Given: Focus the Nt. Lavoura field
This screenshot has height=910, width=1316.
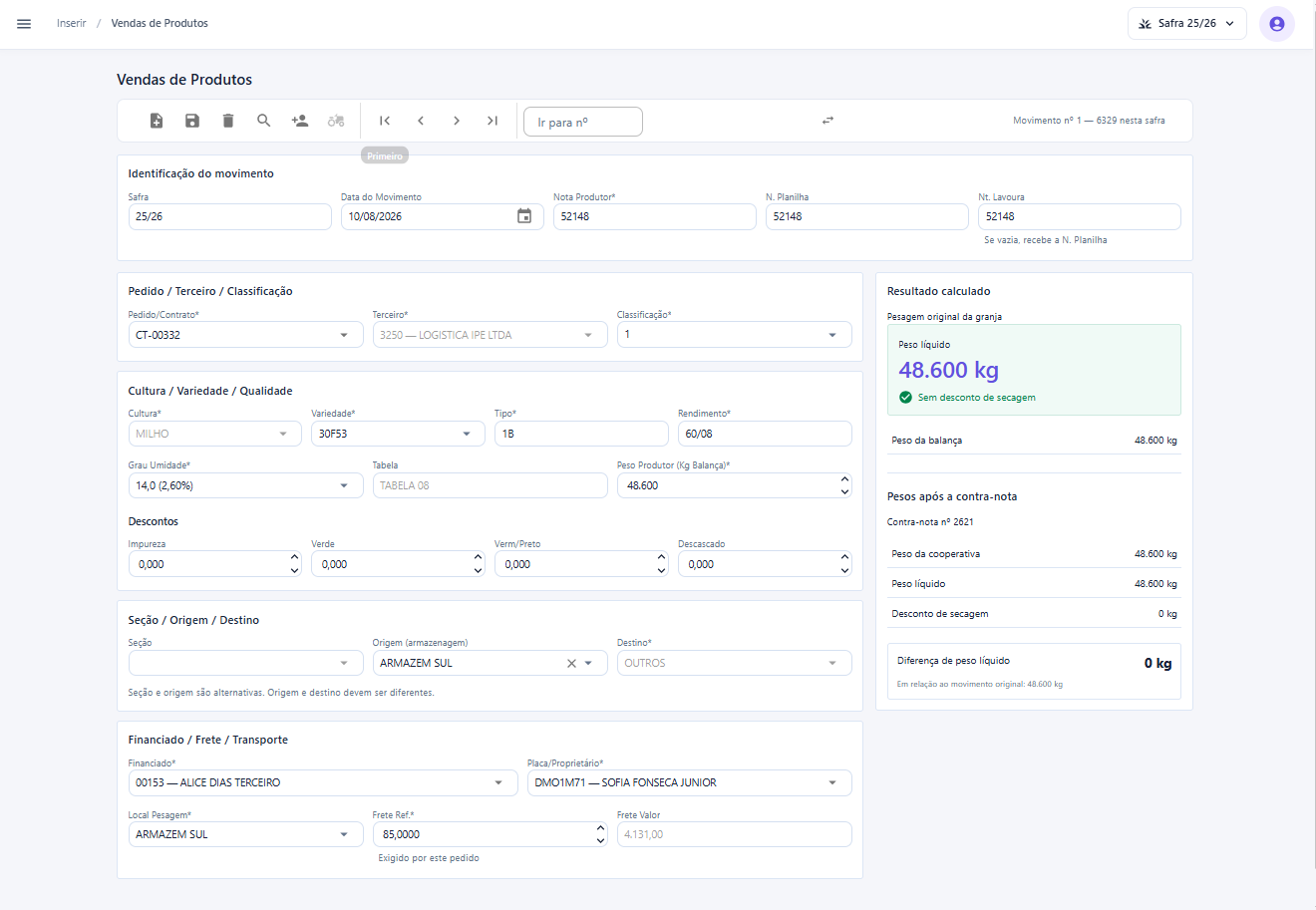Looking at the screenshot, I should click(1080, 216).
